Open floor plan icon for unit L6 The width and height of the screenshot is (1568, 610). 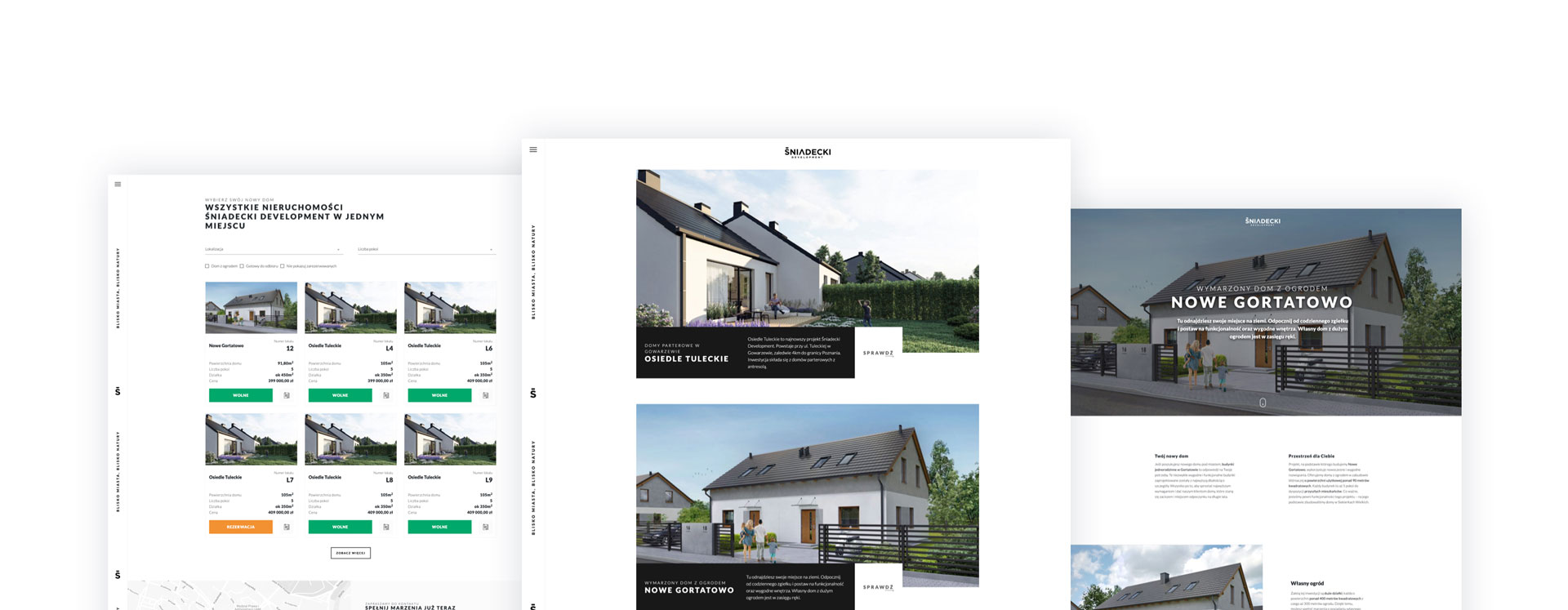(x=486, y=395)
